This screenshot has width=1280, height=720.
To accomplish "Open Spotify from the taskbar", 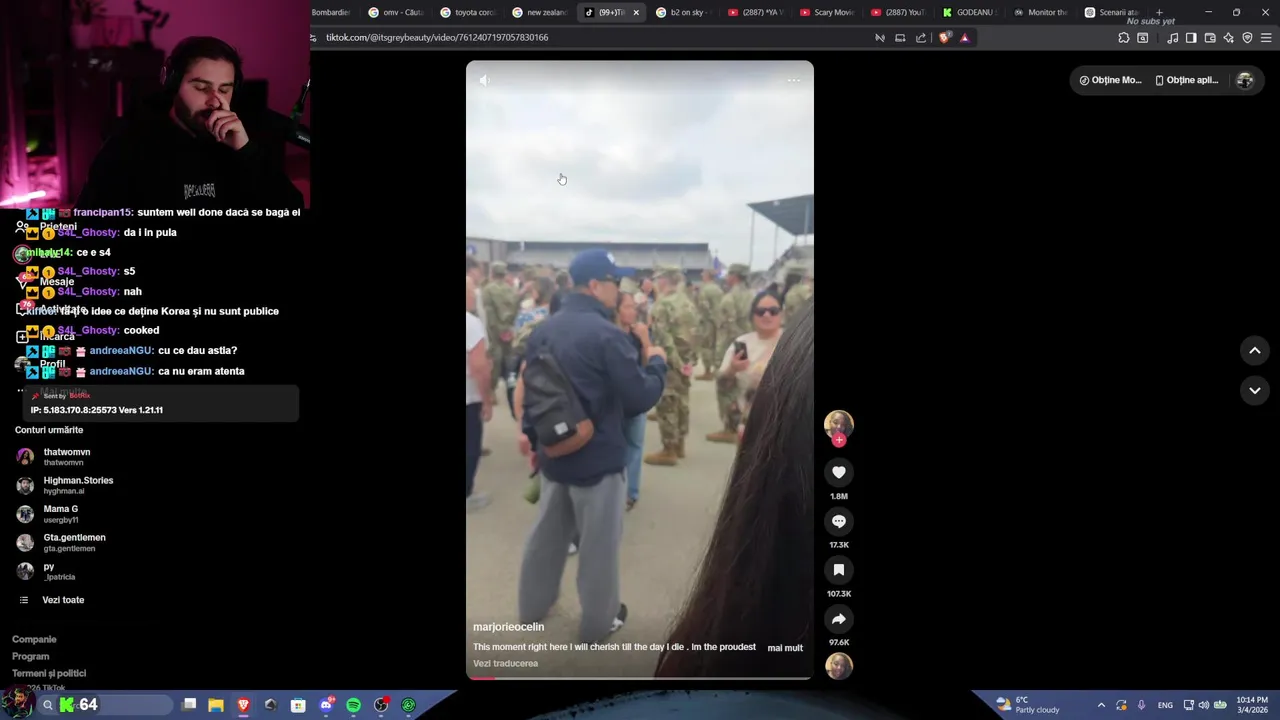I will [x=353, y=705].
